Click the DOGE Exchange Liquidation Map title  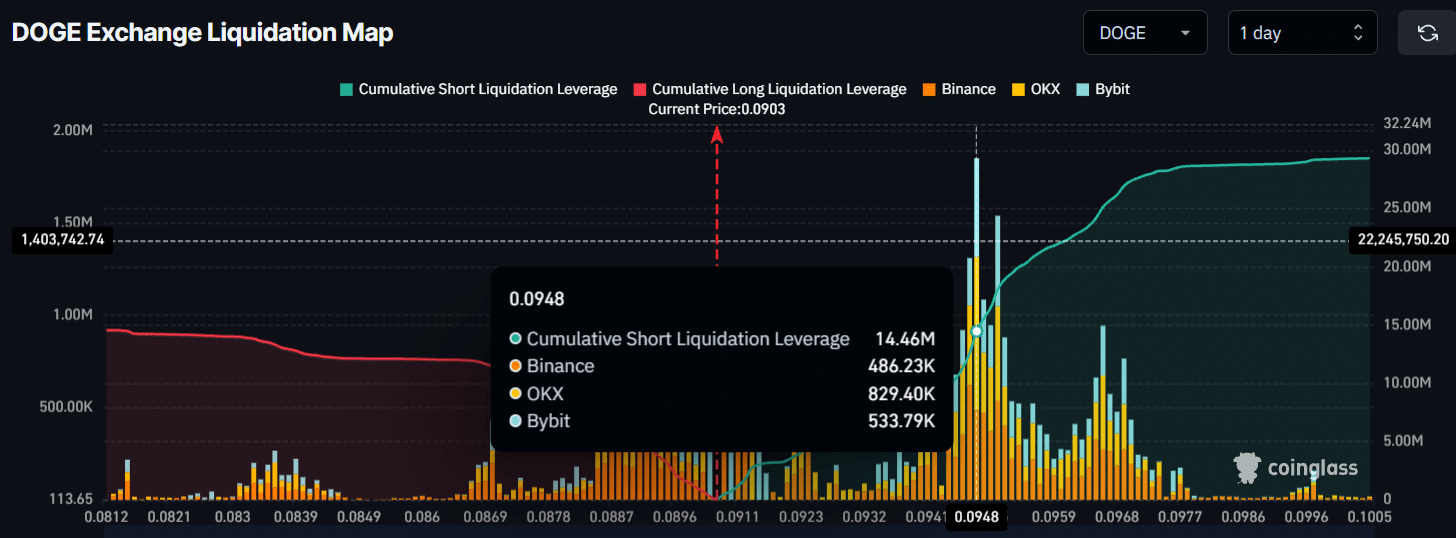click(x=202, y=33)
